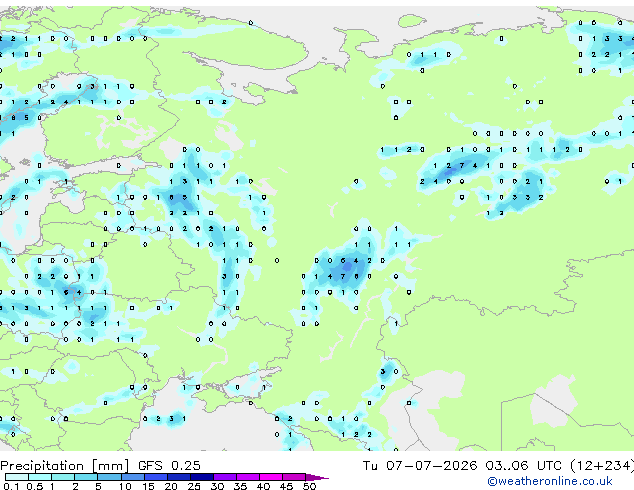The image size is (634, 490).
Task: Click the purple arrow tip past 50 on the legend
Action: coord(317,477)
